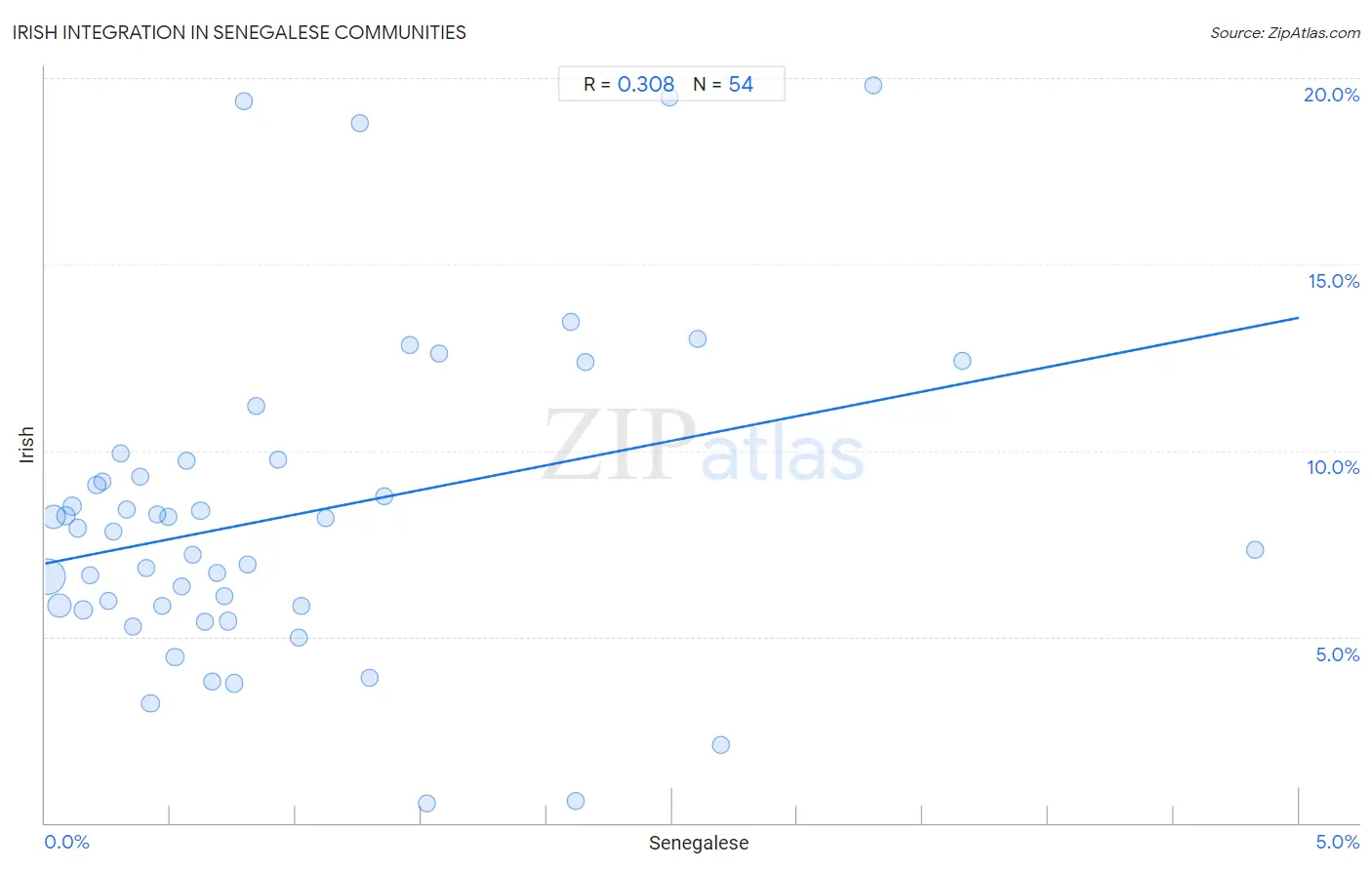Open the Source: ZipAtlas.com attribution
1372x870 pixels.
(1285, 33)
